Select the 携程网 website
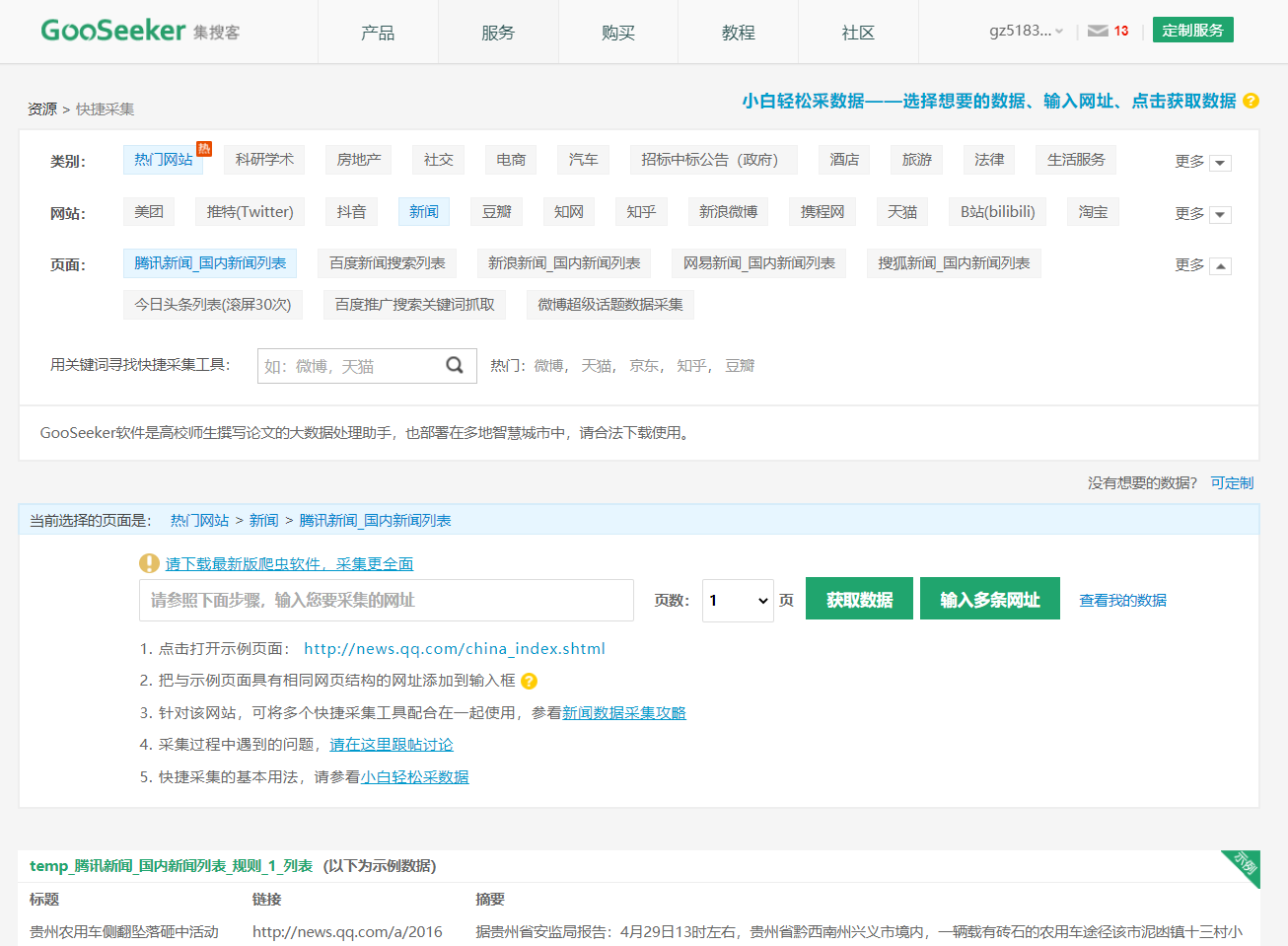This screenshot has width=1288, height=946. 823,212
